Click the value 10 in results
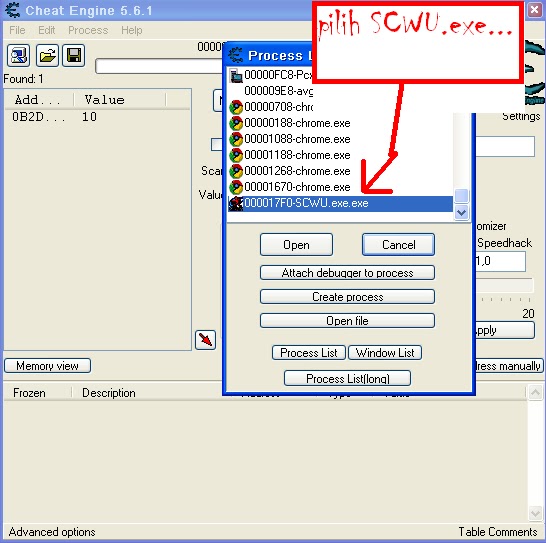The width and height of the screenshot is (546, 543). tap(89, 117)
